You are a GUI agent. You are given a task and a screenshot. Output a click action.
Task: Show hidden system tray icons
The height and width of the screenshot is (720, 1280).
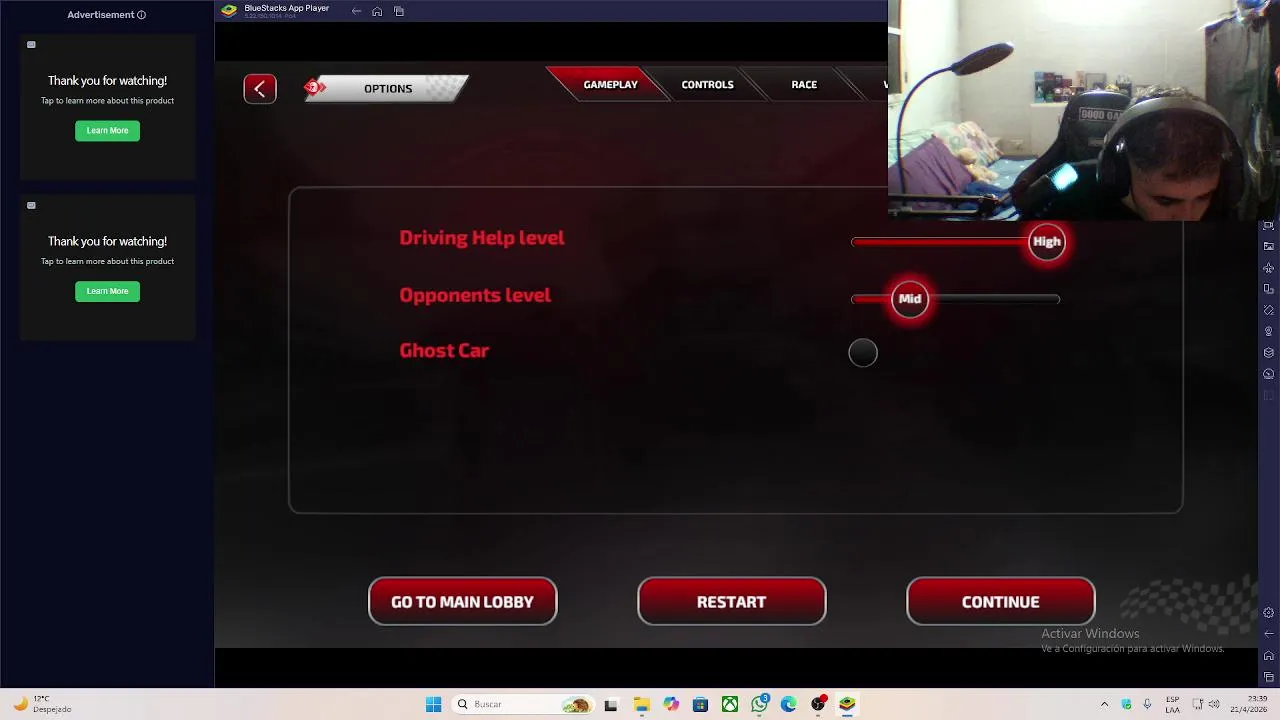tap(1104, 704)
